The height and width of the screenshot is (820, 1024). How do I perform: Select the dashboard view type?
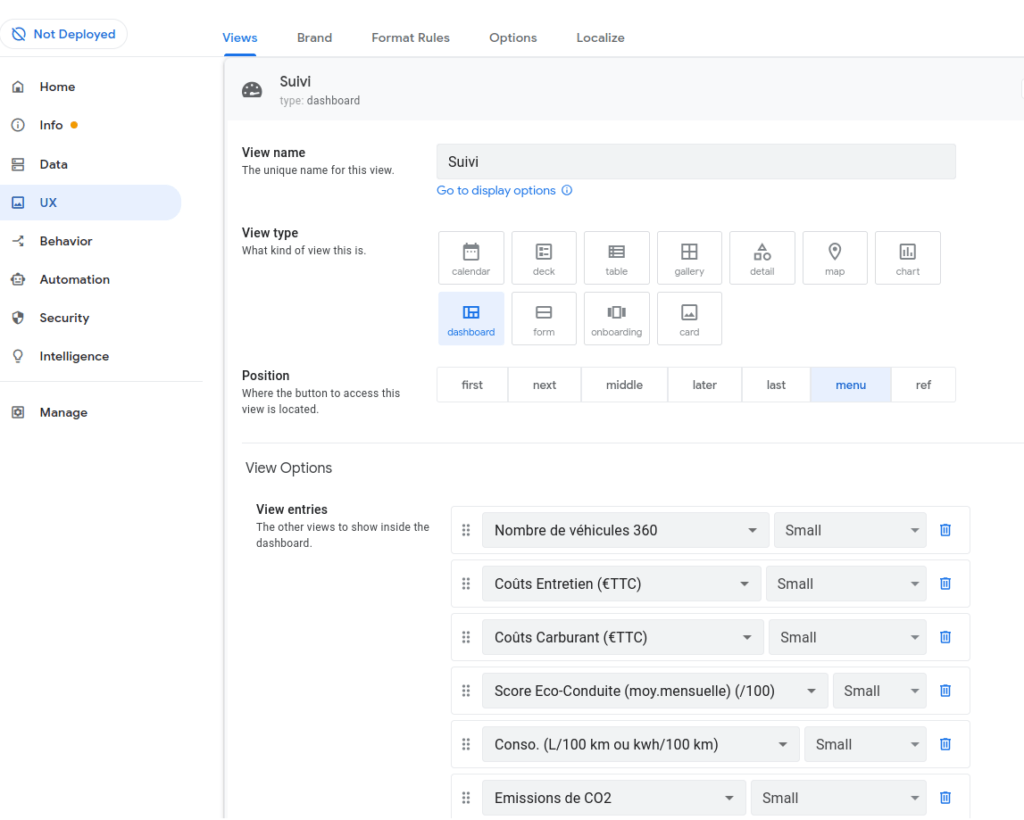[x=471, y=319]
